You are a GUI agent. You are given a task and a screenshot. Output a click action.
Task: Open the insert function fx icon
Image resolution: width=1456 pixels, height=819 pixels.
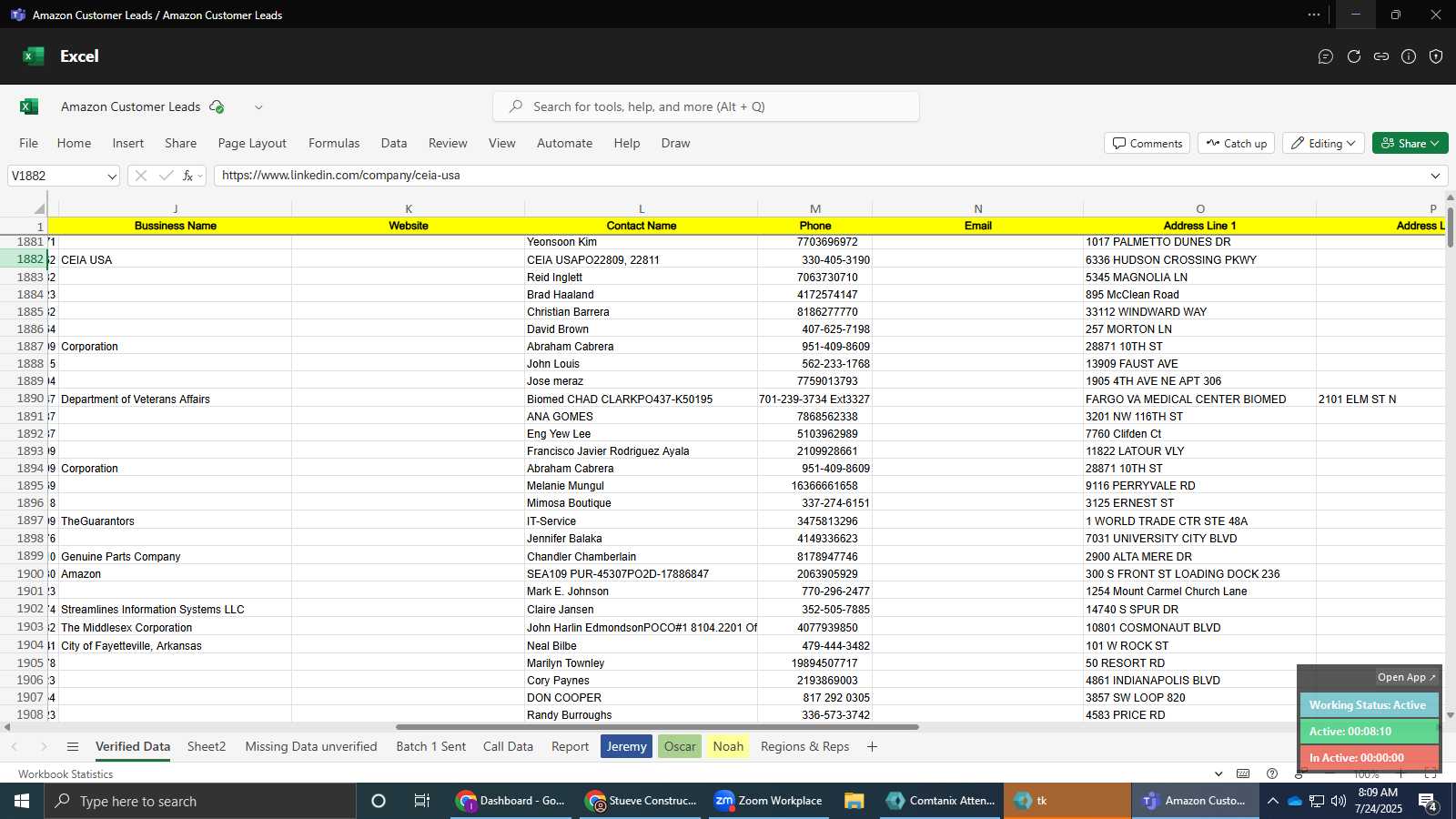[187, 176]
